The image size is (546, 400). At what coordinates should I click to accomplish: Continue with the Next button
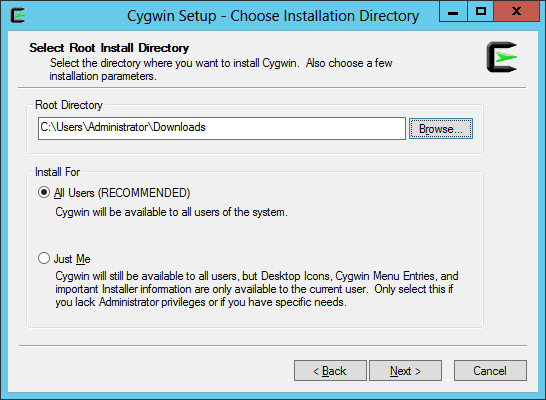click(405, 371)
